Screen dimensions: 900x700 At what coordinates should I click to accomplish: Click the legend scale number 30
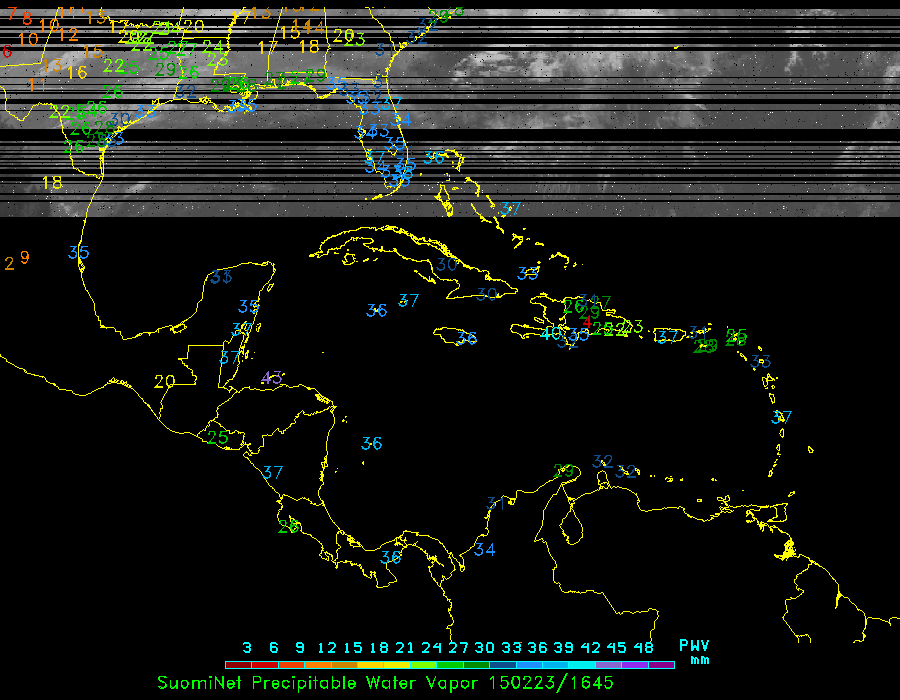pos(485,647)
